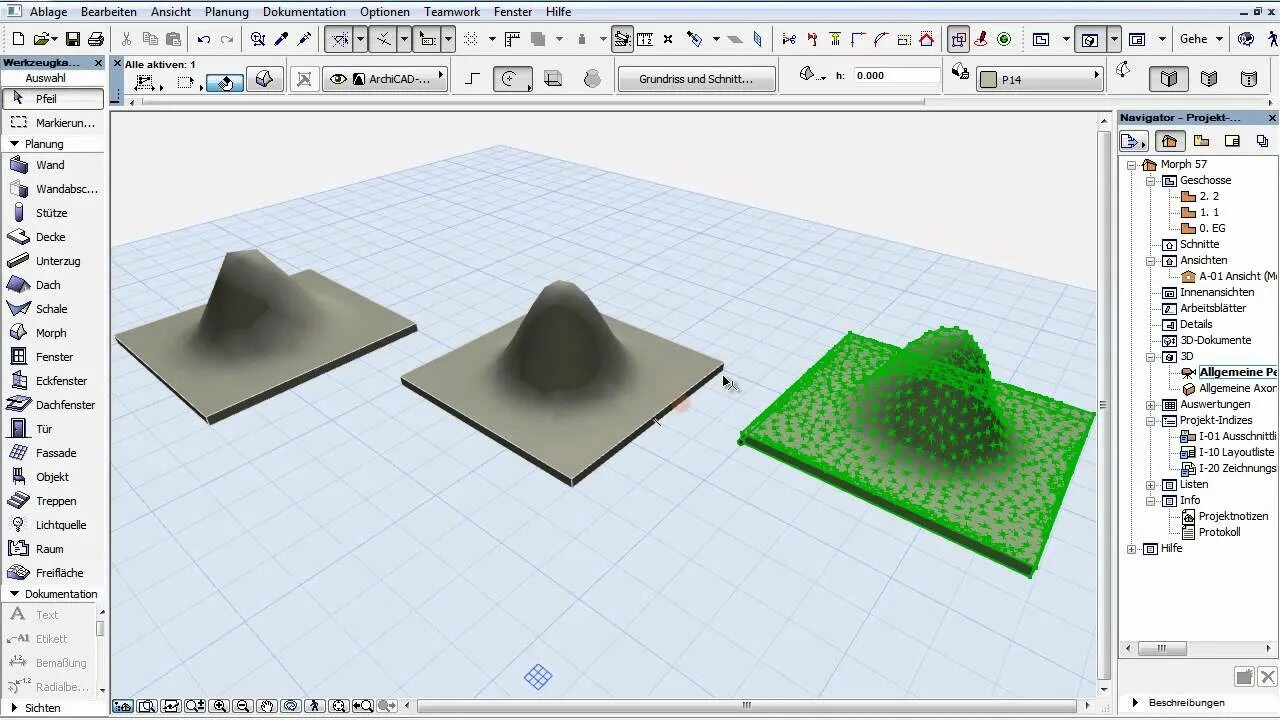Click the walking figure explore icon
Screen dimensions: 1280x720
(315, 706)
